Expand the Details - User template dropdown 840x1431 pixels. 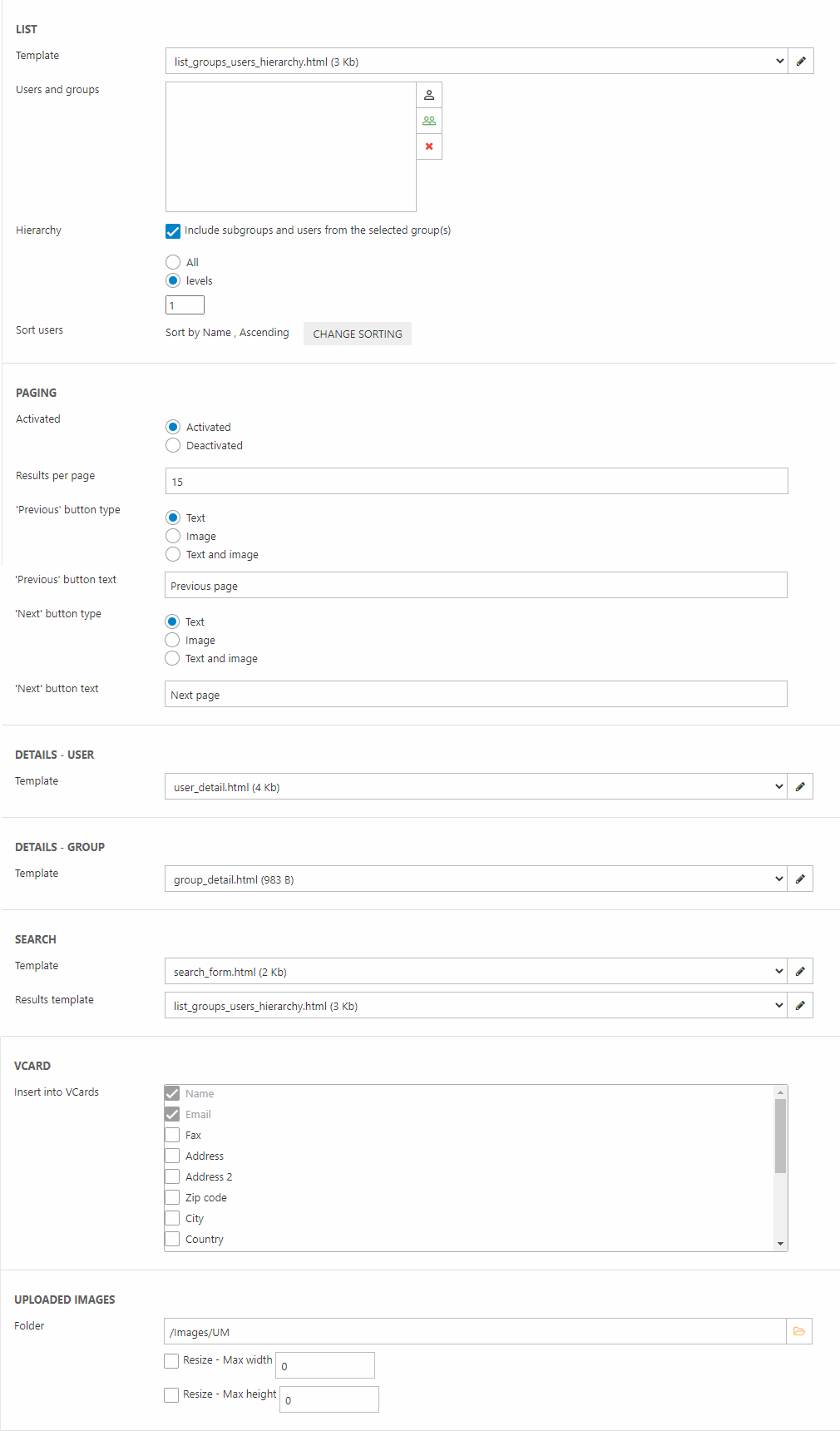[475, 786]
